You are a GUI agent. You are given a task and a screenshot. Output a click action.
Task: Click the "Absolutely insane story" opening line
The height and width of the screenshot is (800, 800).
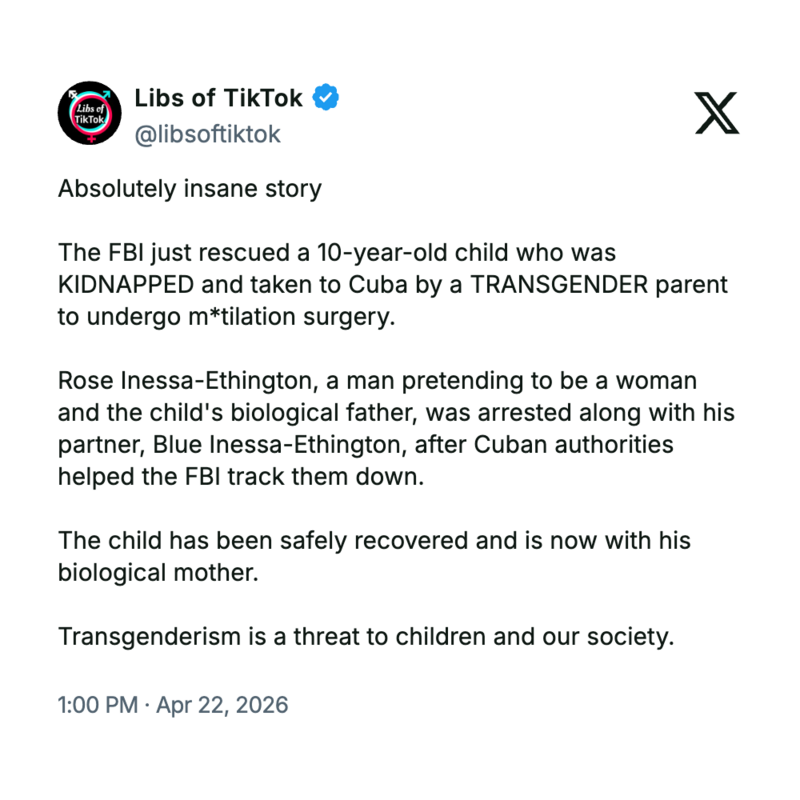pyautogui.click(x=190, y=189)
